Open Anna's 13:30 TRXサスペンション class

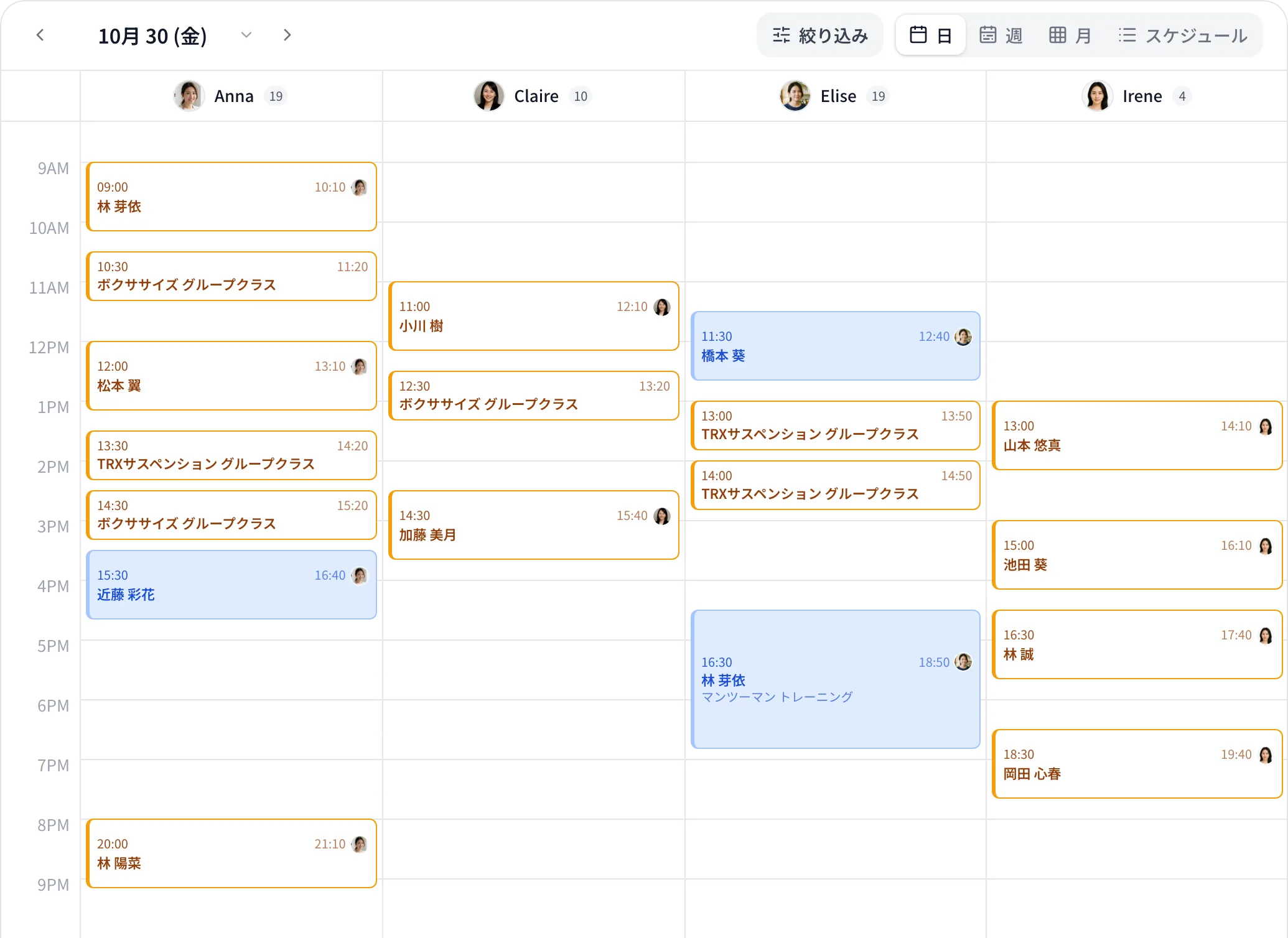click(231, 455)
